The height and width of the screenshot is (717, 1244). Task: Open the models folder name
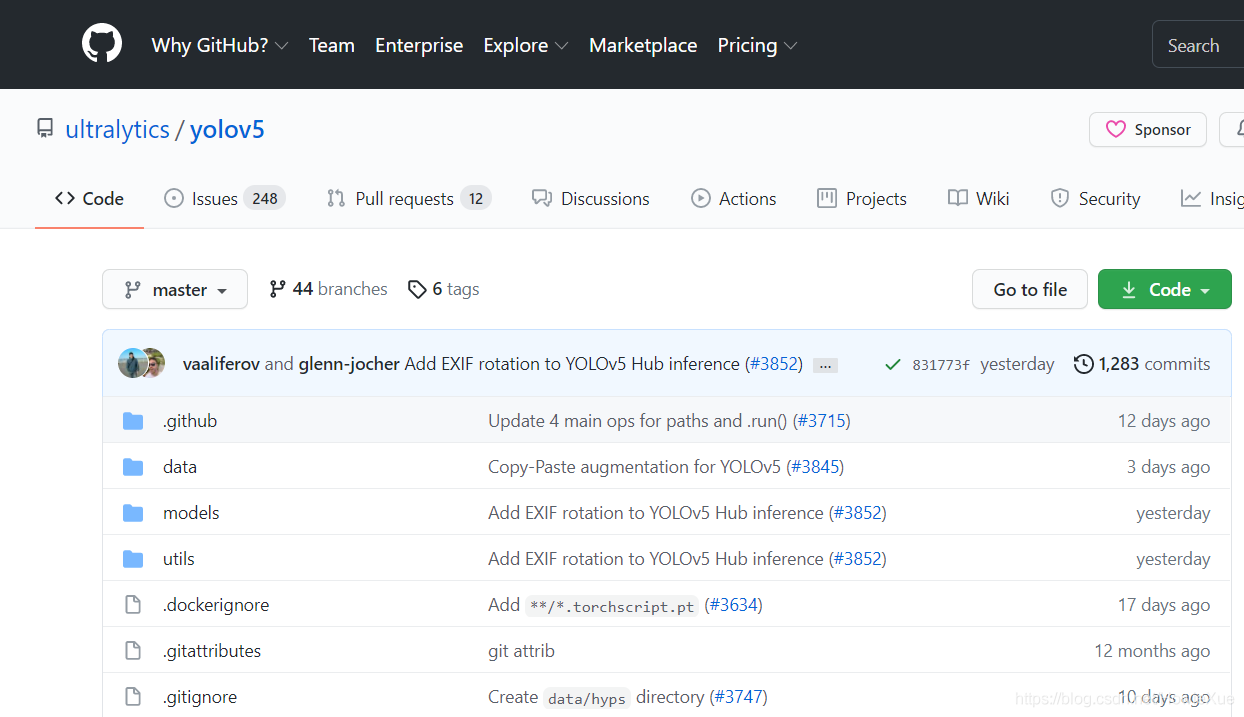tap(191, 513)
